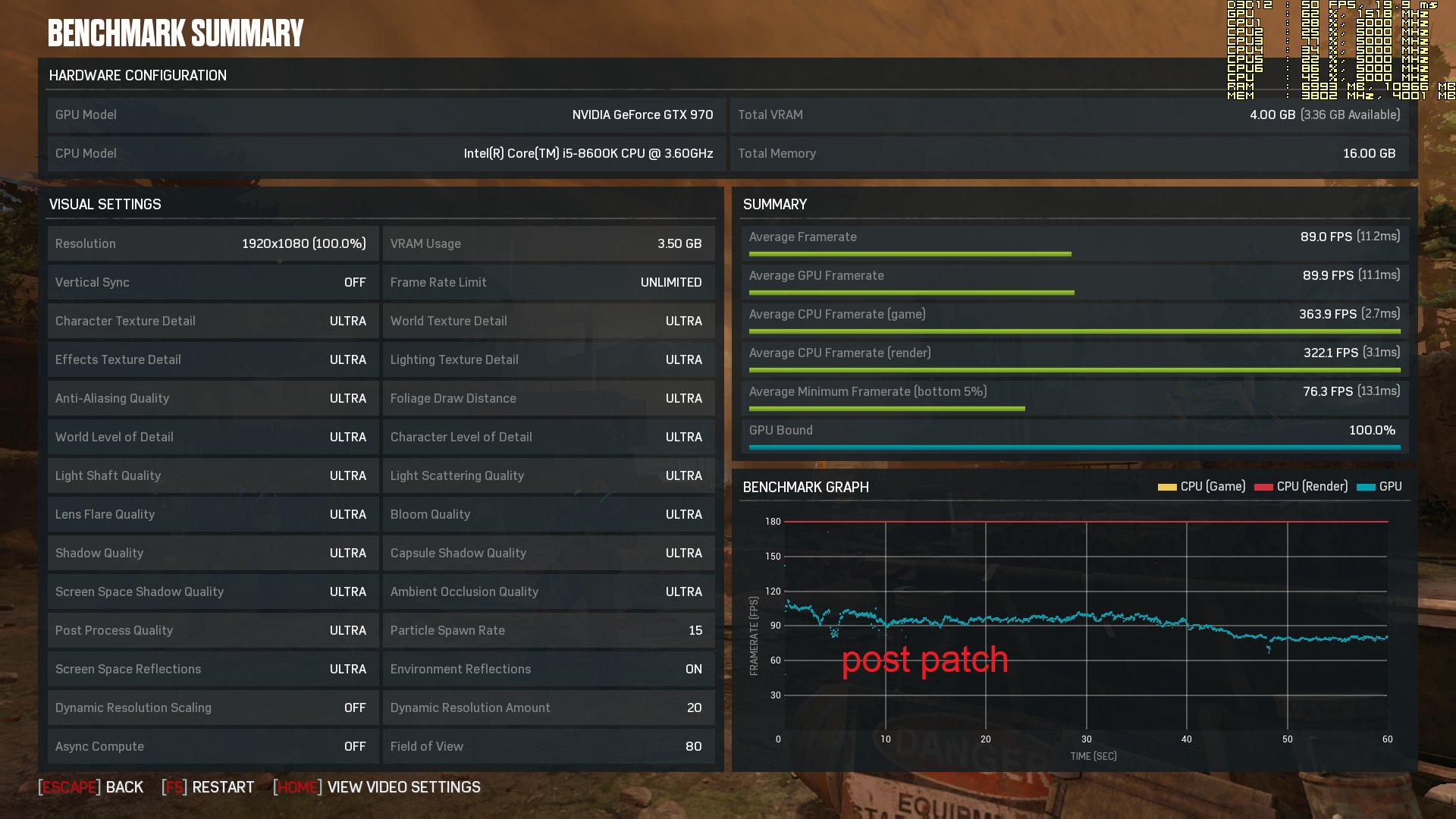Click the Benchmark Graph header
Screen dimensions: 1456x819
(x=805, y=487)
